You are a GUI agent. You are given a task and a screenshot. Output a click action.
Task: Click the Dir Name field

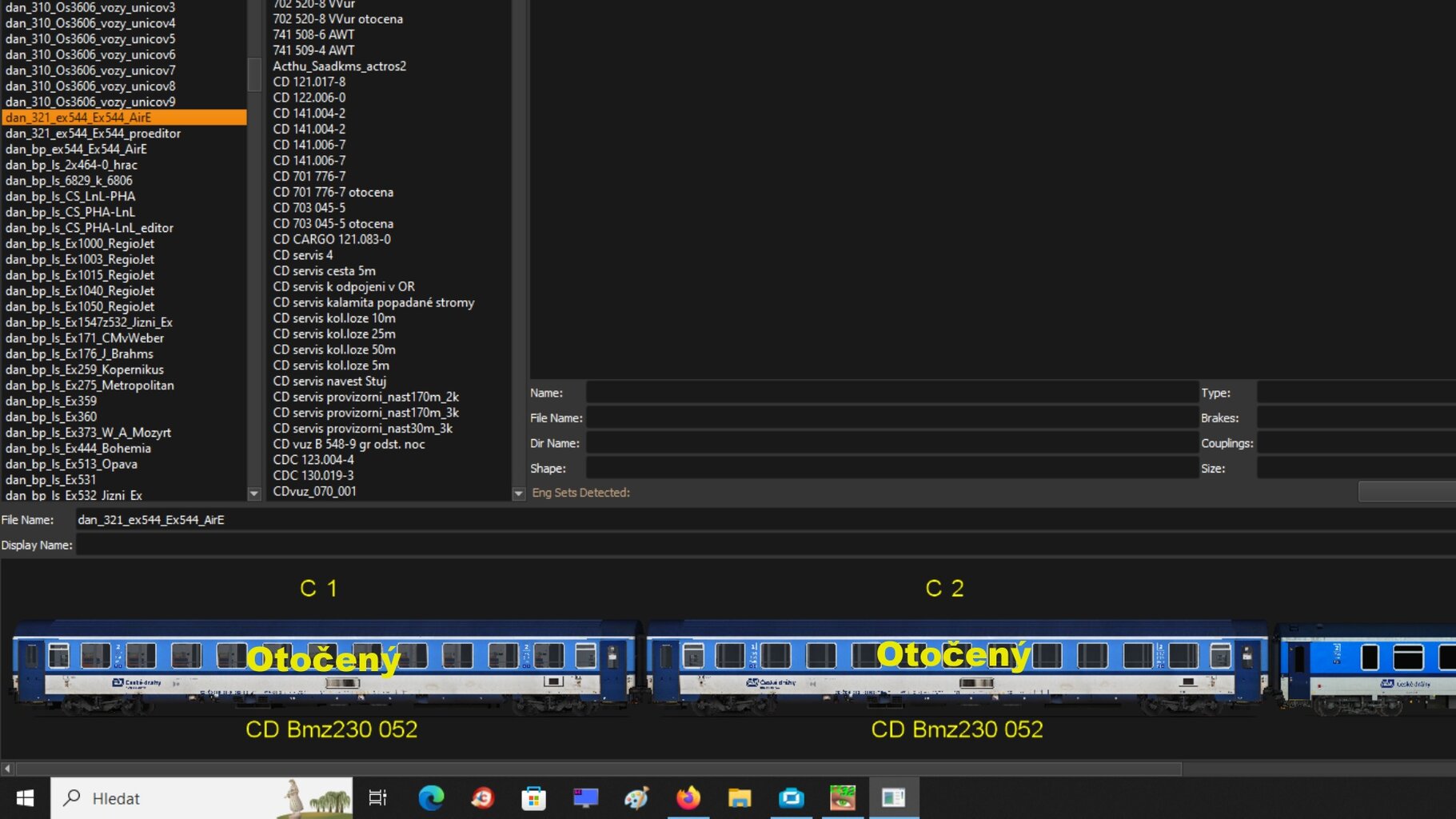(x=892, y=443)
